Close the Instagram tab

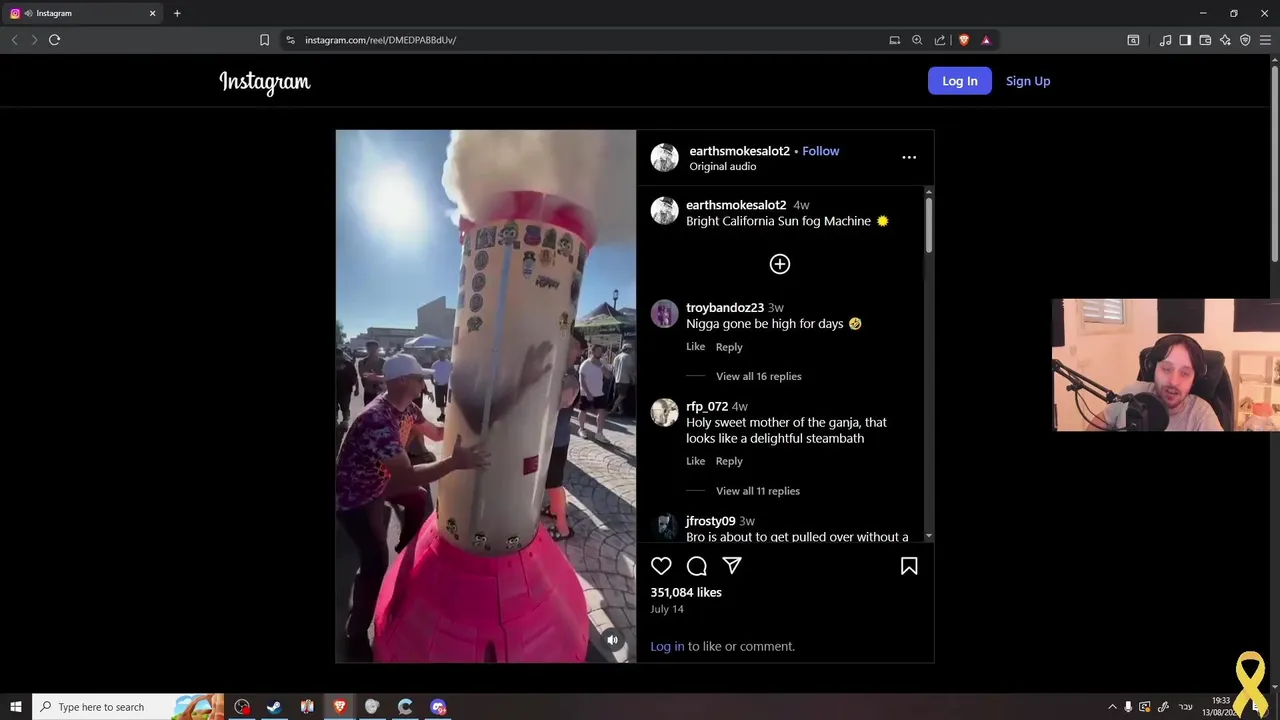(152, 13)
